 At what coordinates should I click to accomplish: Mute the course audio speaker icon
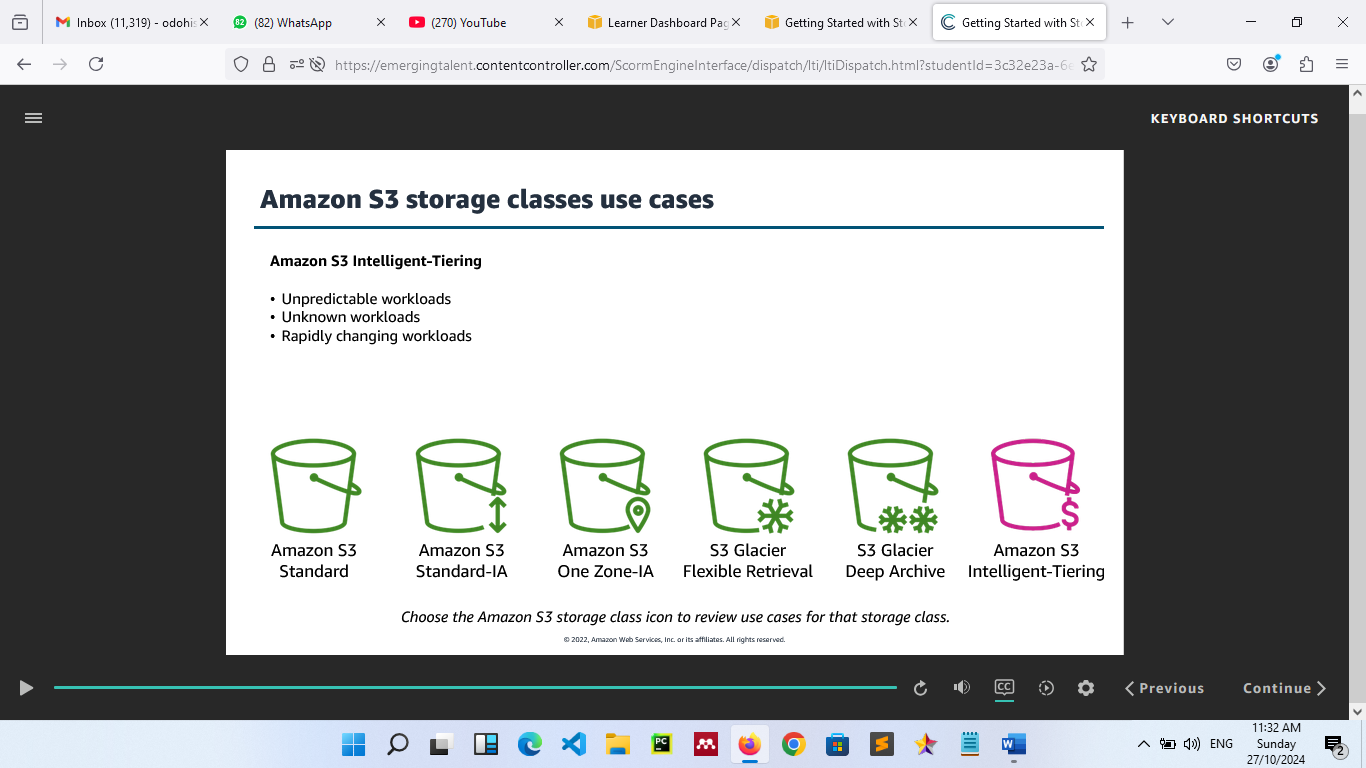[x=962, y=688]
